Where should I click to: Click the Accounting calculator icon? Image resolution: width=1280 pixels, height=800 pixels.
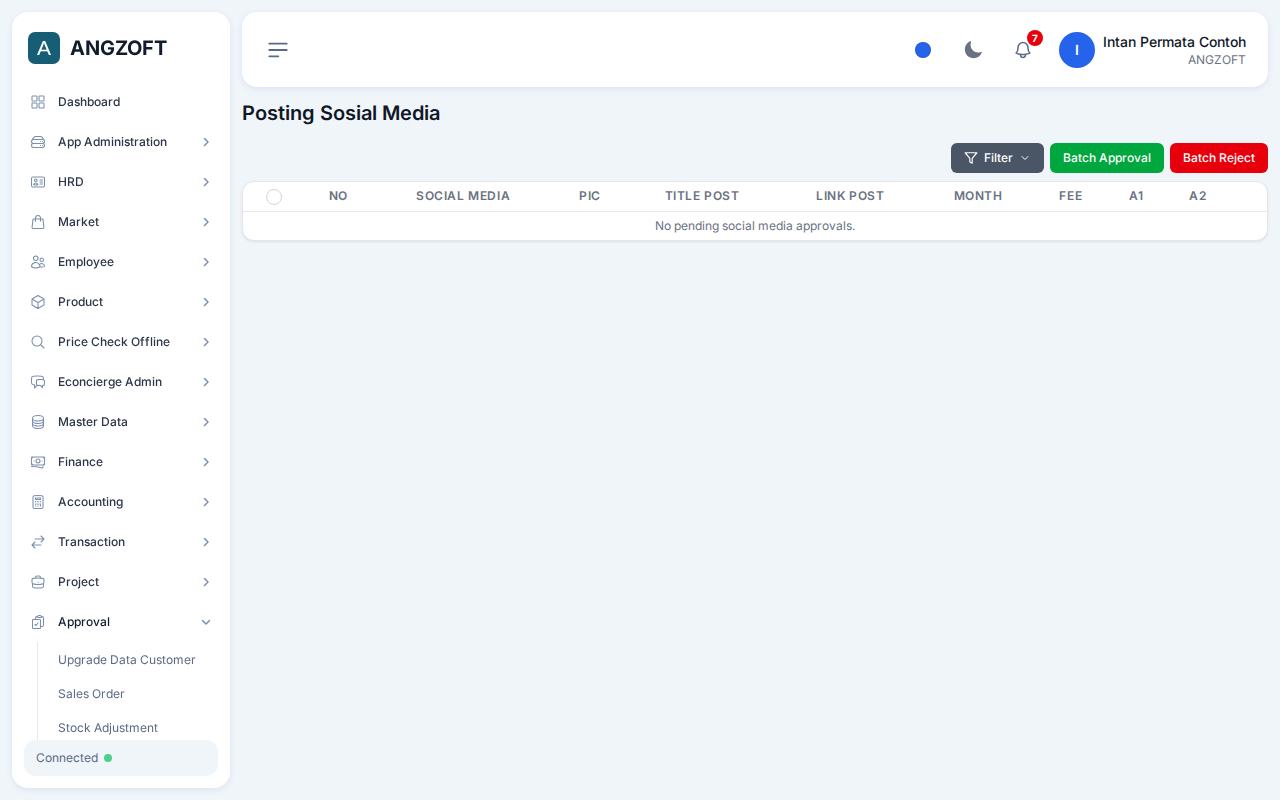(x=38, y=502)
